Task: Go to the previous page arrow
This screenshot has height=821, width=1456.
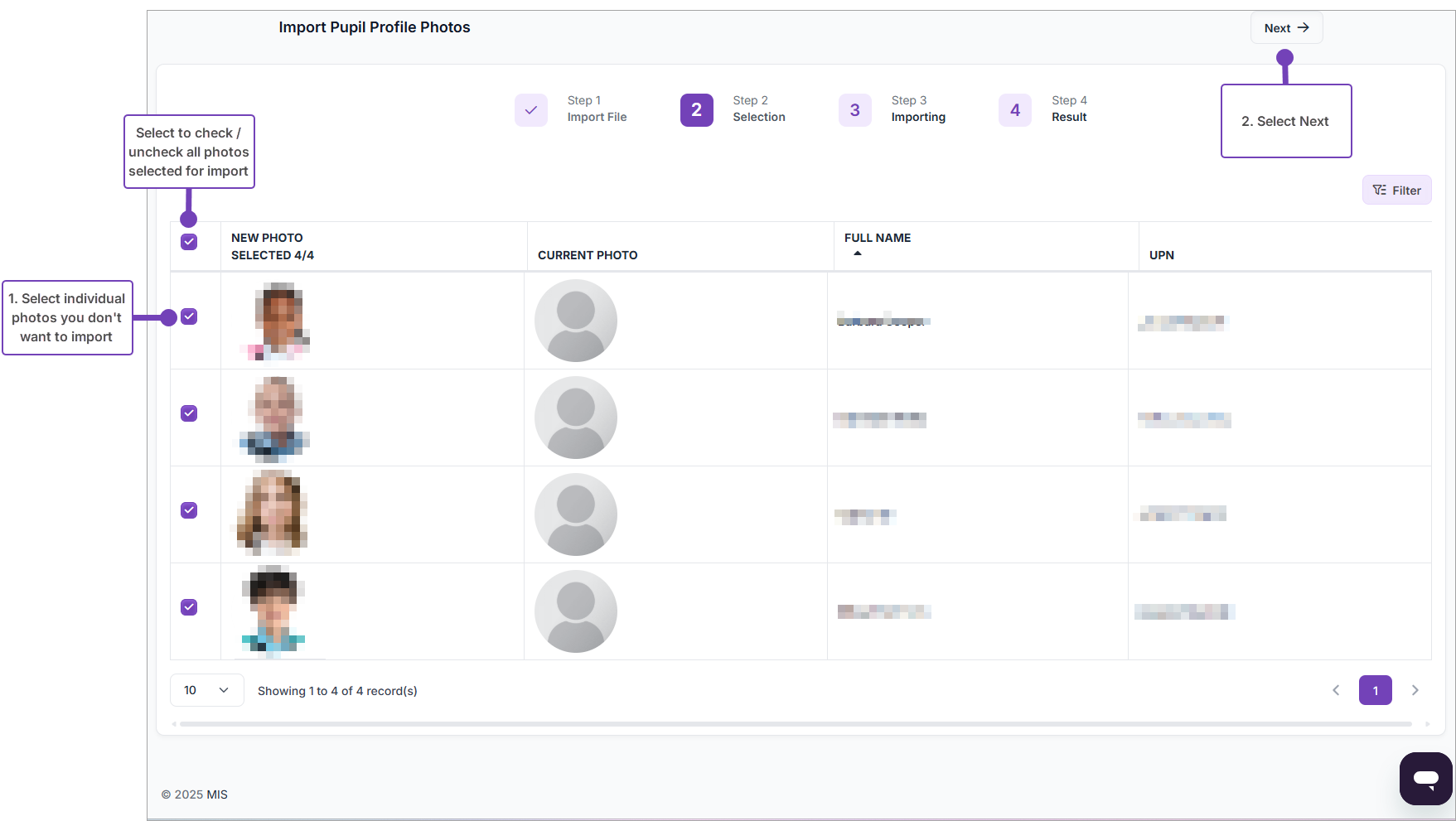Action: coord(1336,690)
